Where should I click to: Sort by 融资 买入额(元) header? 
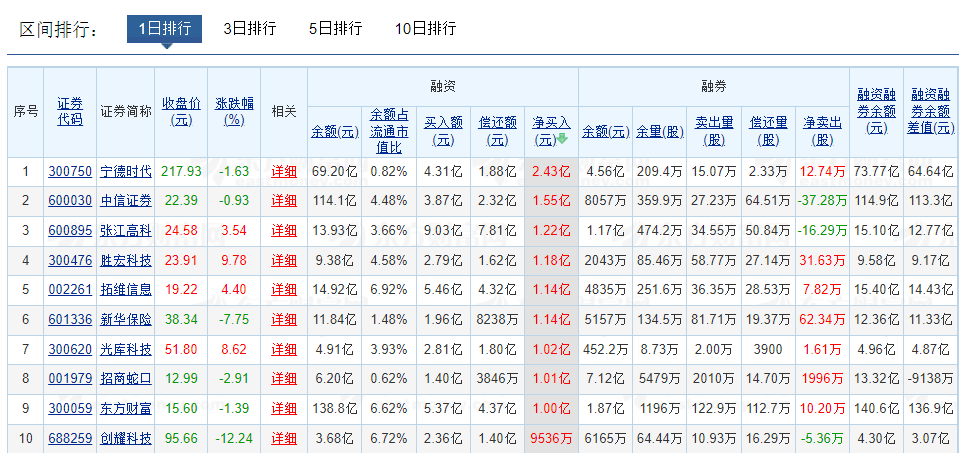coord(443,131)
